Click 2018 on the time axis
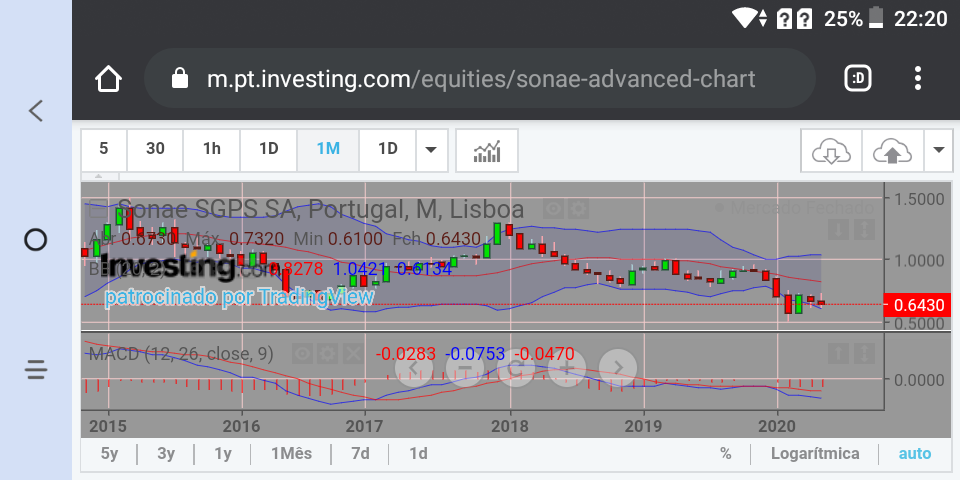Image resolution: width=960 pixels, height=480 pixels. click(x=510, y=426)
